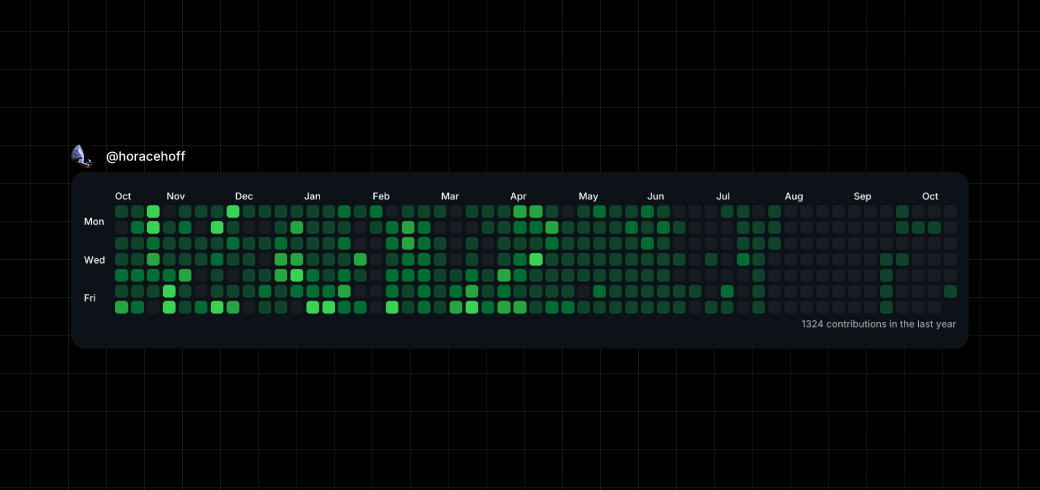This screenshot has height=490, width=1040.
Task: Click the Dec month label
Action: (x=244, y=196)
